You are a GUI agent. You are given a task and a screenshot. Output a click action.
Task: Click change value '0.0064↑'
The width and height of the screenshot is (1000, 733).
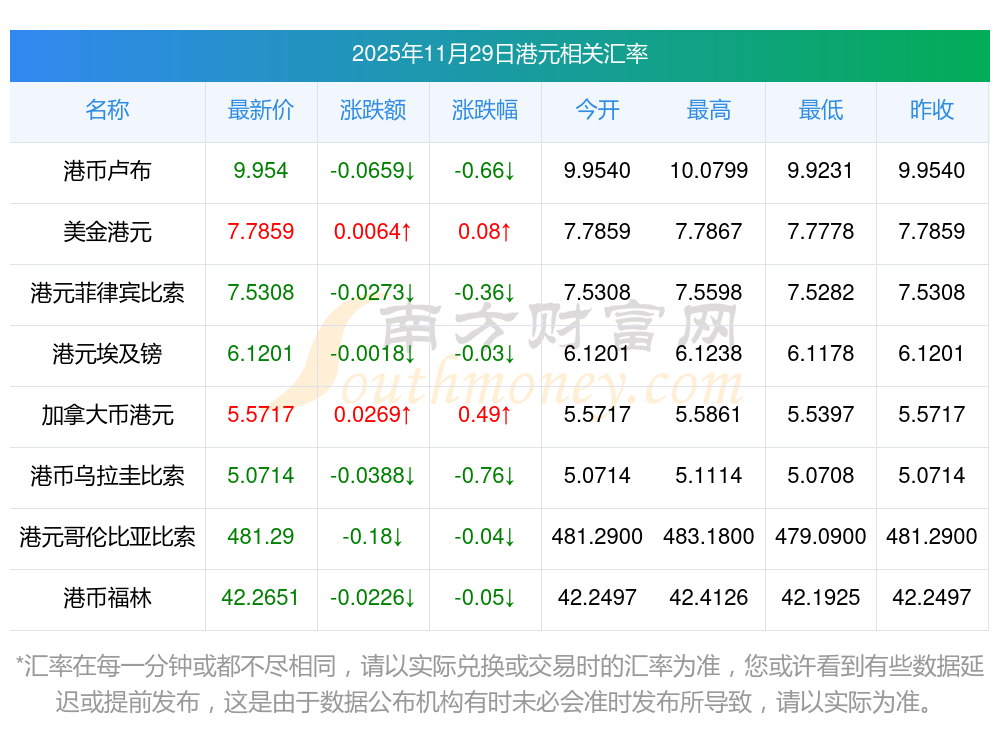(x=372, y=232)
